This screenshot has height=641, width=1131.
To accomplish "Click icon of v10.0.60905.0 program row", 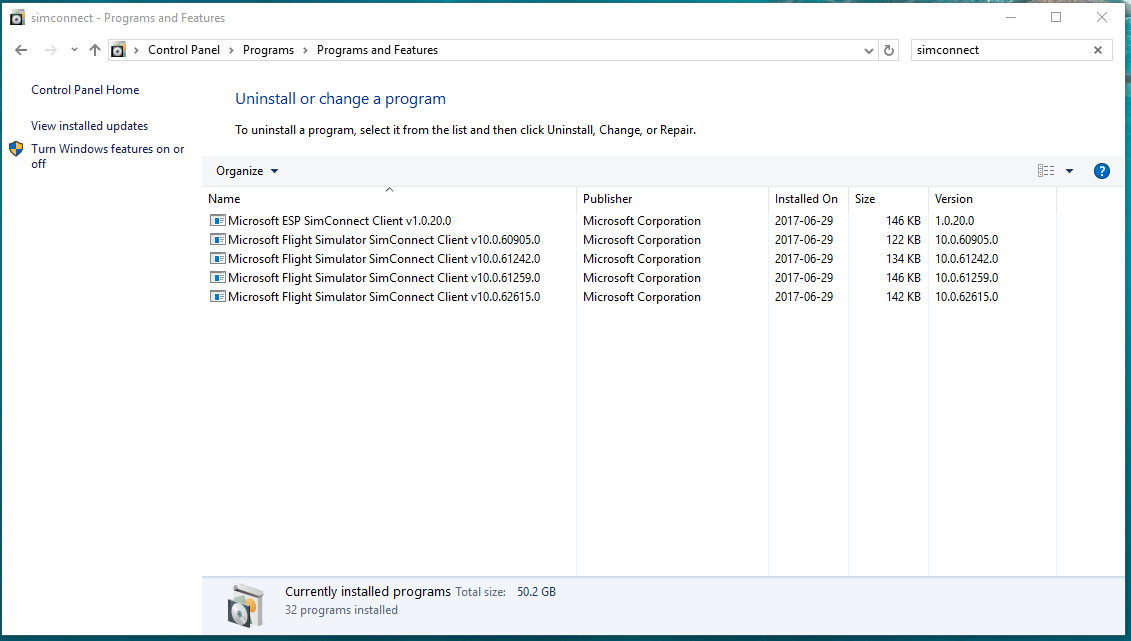I will point(217,239).
